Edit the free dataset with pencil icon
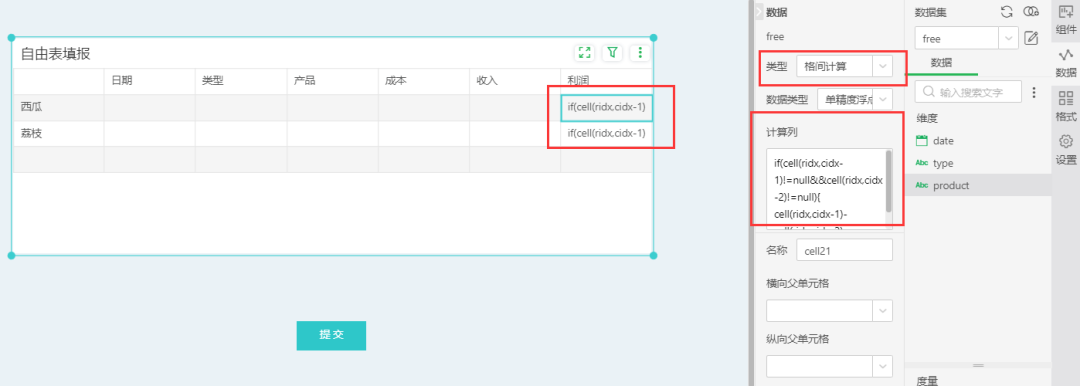The height and width of the screenshot is (386, 1080). (x=1031, y=38)
